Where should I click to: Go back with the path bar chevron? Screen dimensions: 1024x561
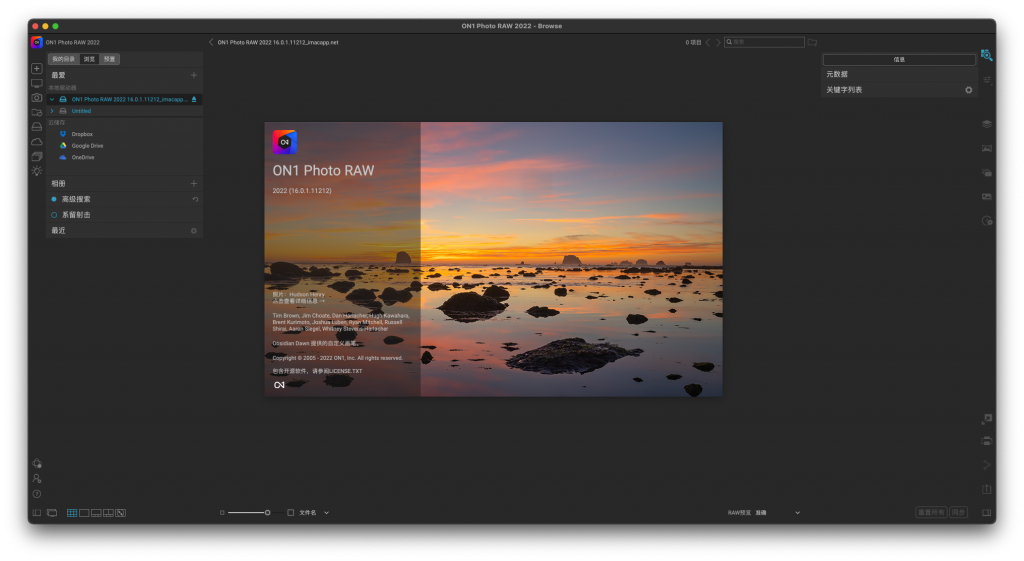coord(211,42)
